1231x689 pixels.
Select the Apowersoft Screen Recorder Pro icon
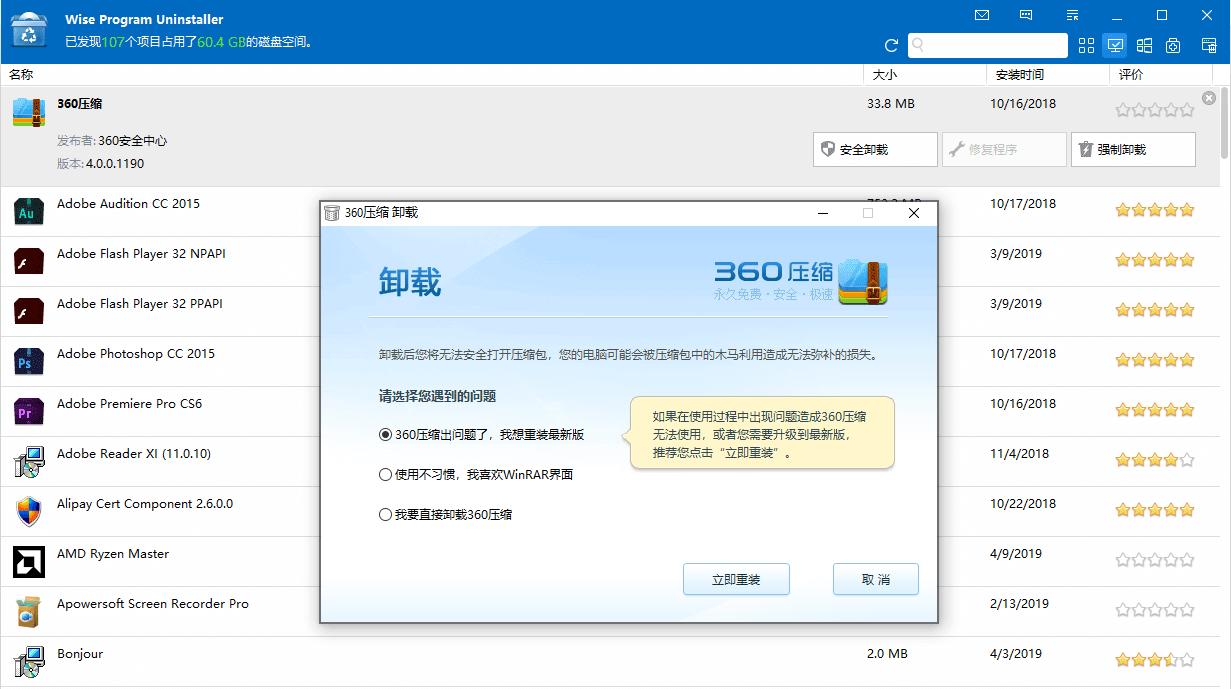[x=29, y=612]
